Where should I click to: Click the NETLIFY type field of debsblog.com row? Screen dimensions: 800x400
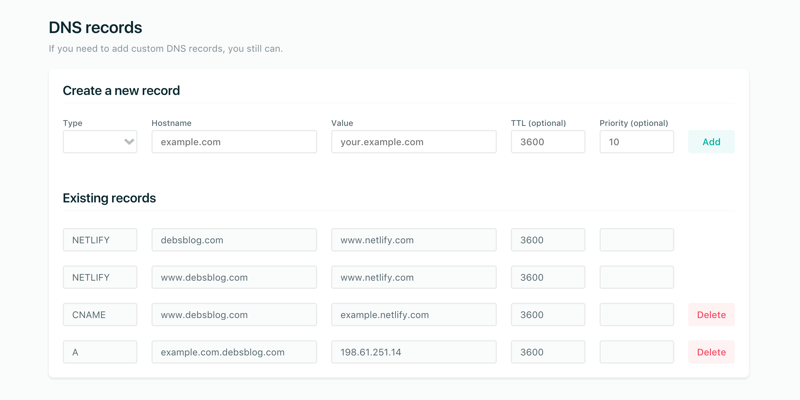tap(100, 240)
